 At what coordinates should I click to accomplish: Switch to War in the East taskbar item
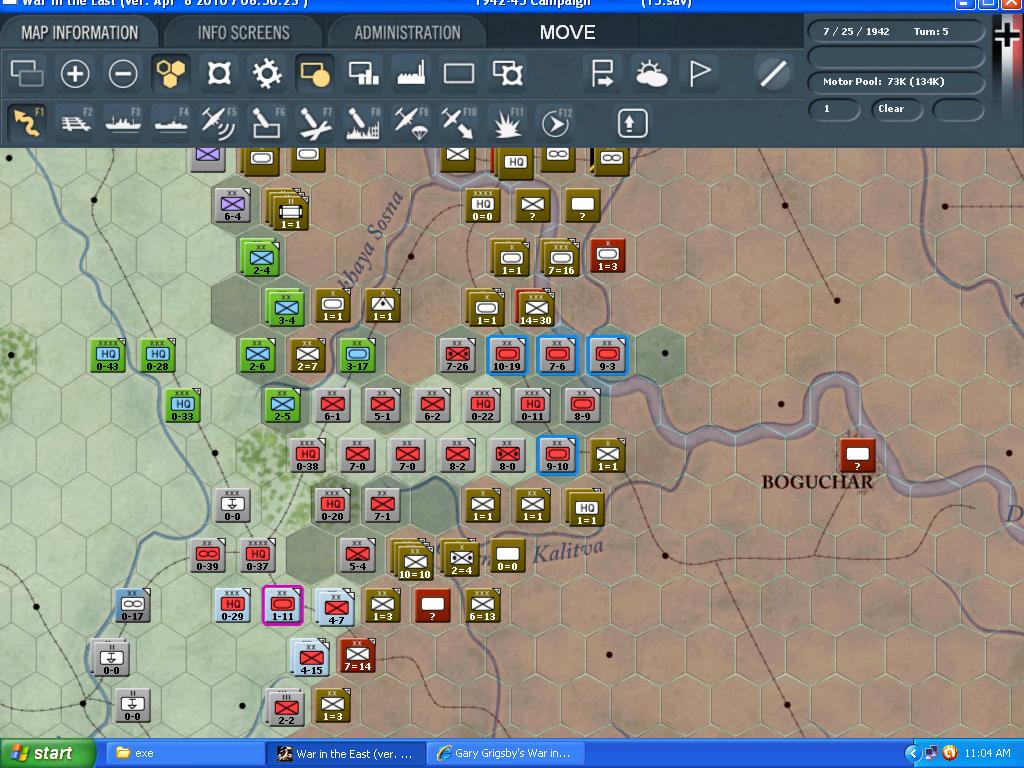pyautogui.click(x=346, y=753)
